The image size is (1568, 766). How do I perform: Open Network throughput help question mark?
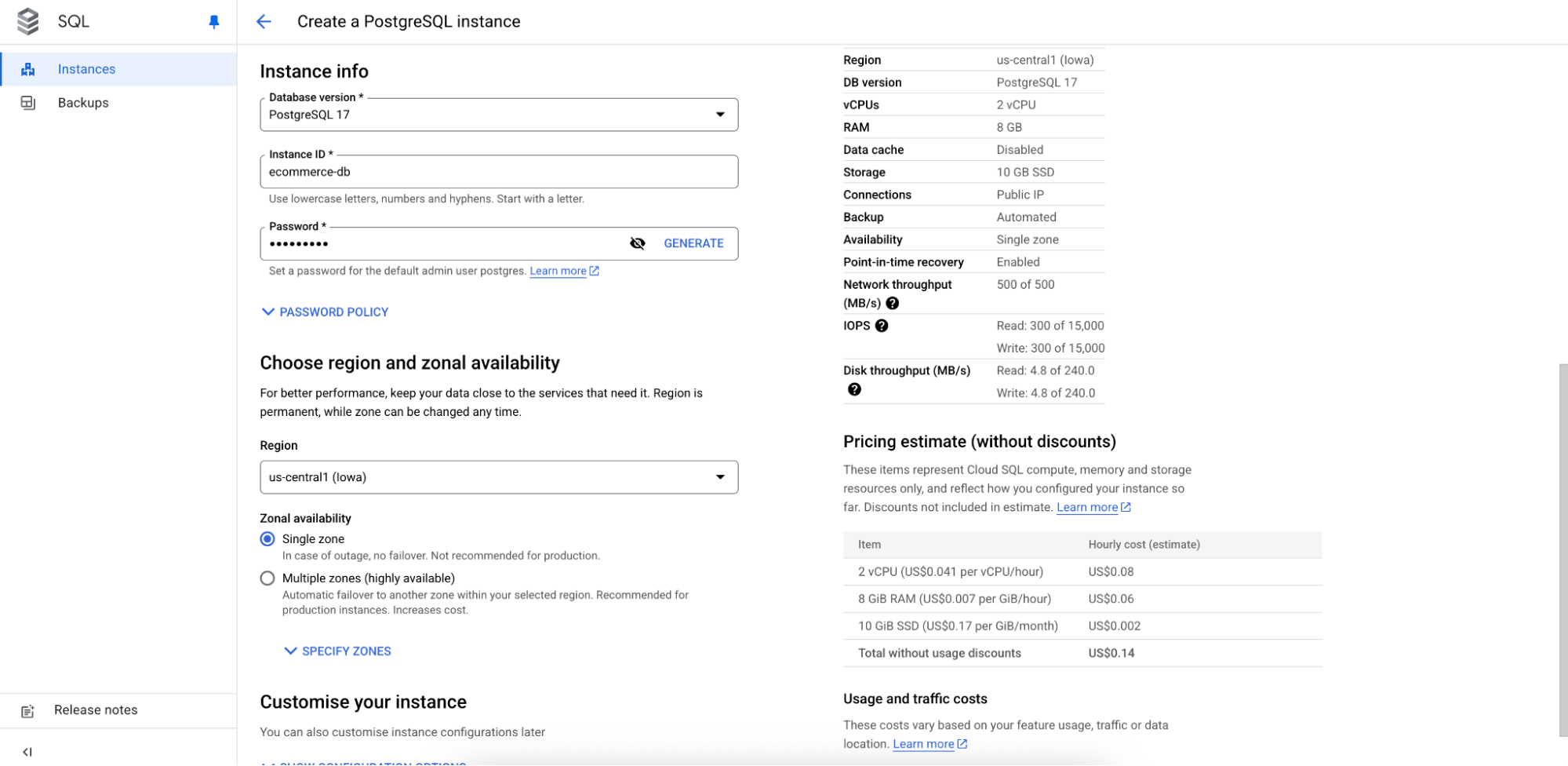click(892, 303)
